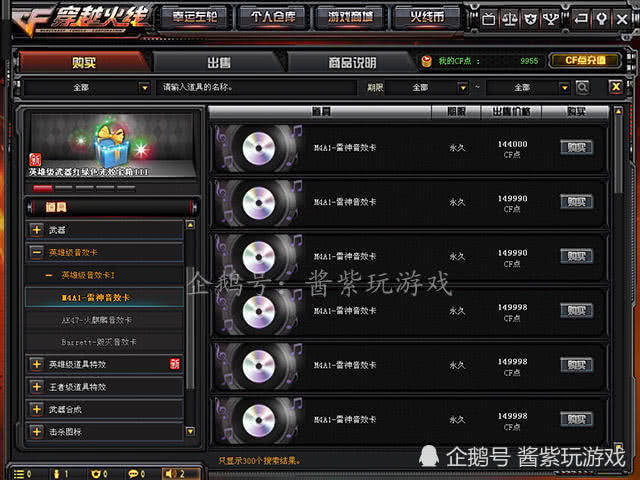Expand the 武器 category plus icon
The image size is (640, 480).
[36, 230]
